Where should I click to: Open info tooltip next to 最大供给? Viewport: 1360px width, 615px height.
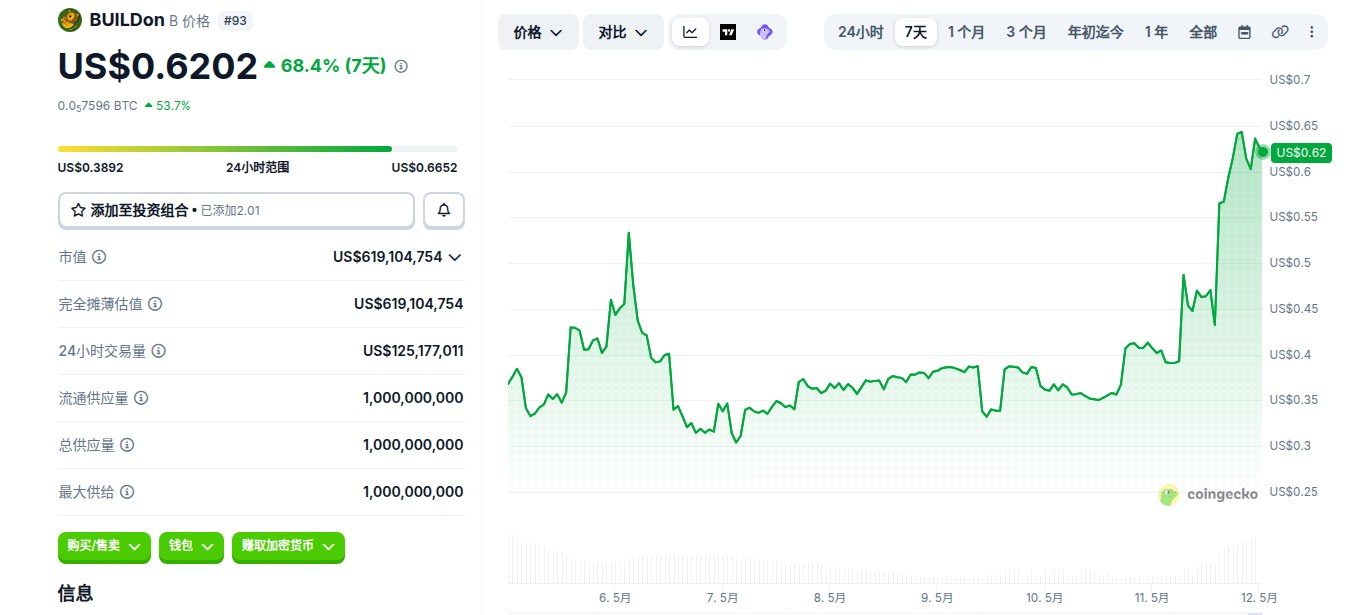pos(127,492)
